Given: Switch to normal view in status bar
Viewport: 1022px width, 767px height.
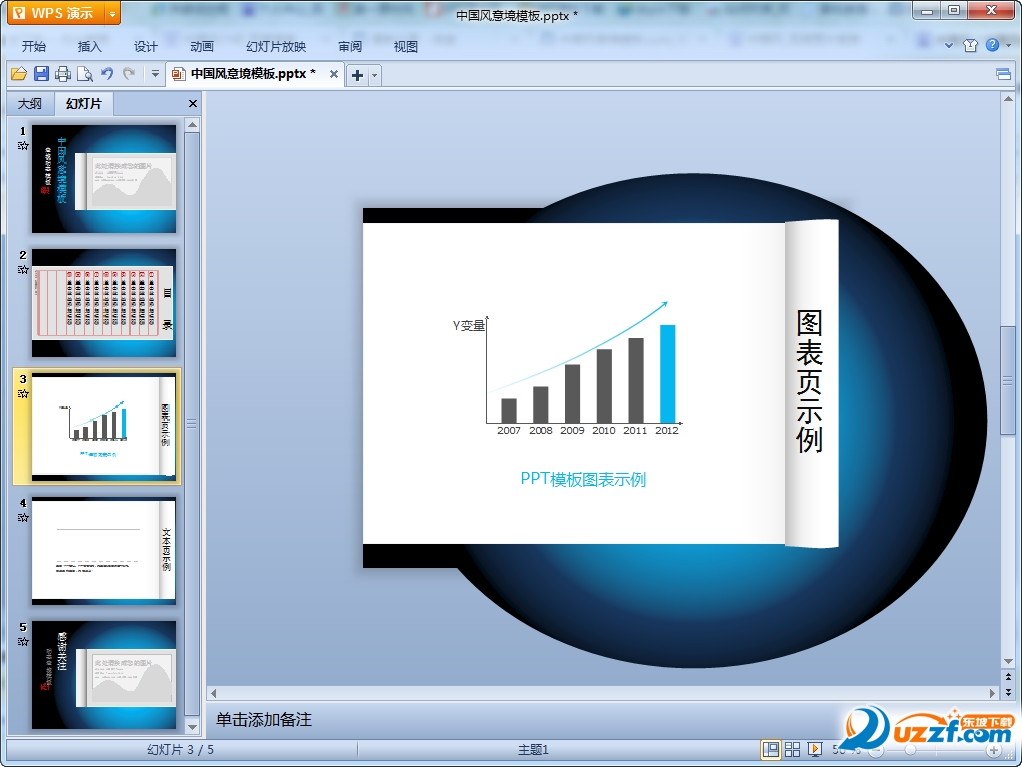Looking at the screenshot, I should point(770,749).
